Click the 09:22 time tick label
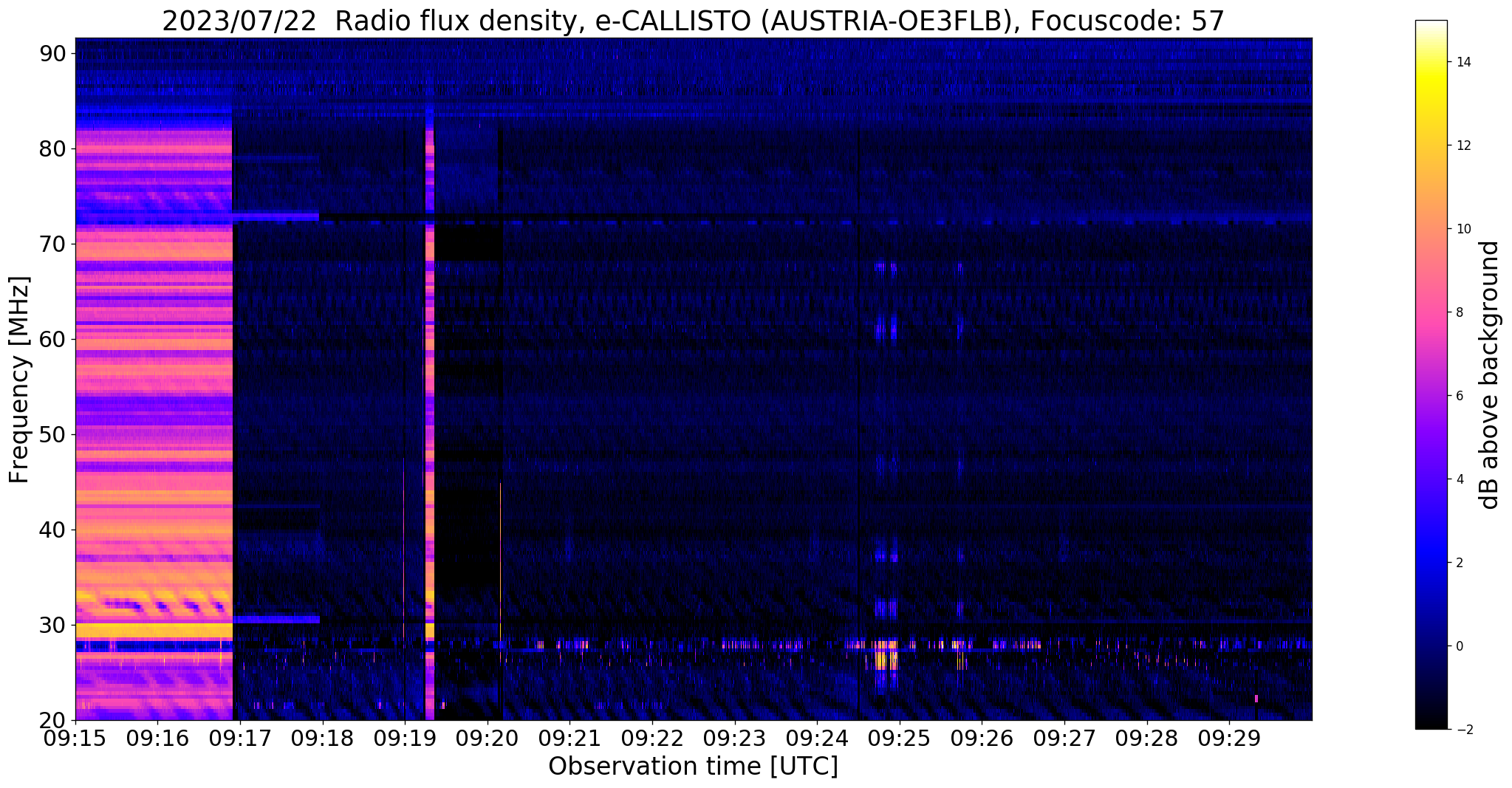Image resolution: width=1512 pixels, height=788 pixels. tap(652, 737)
